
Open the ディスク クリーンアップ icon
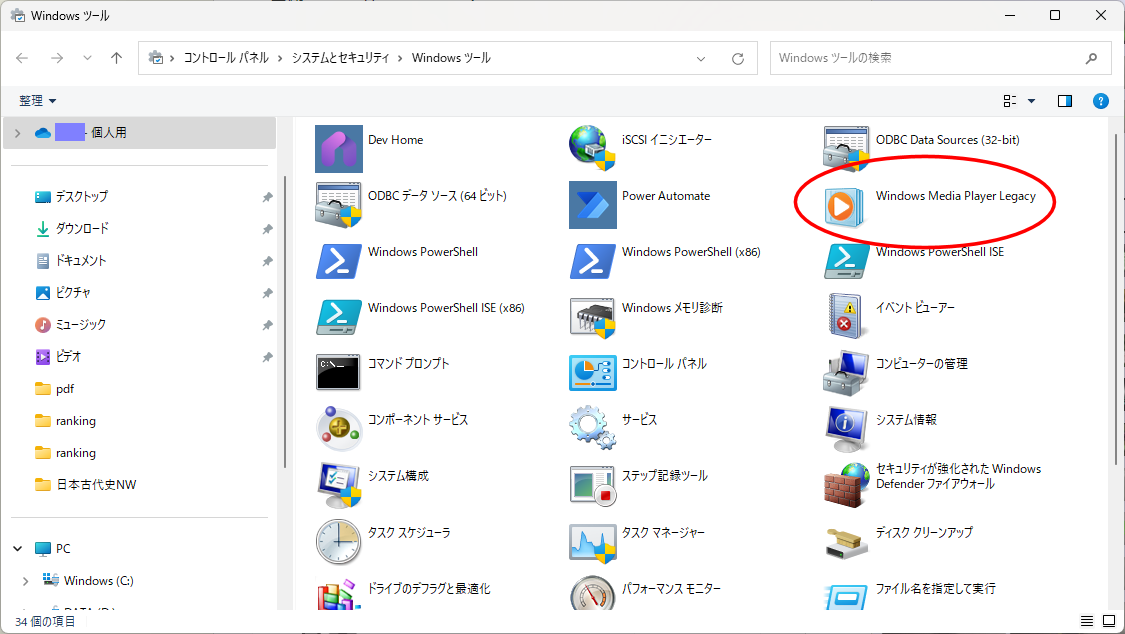click(847, 544)
